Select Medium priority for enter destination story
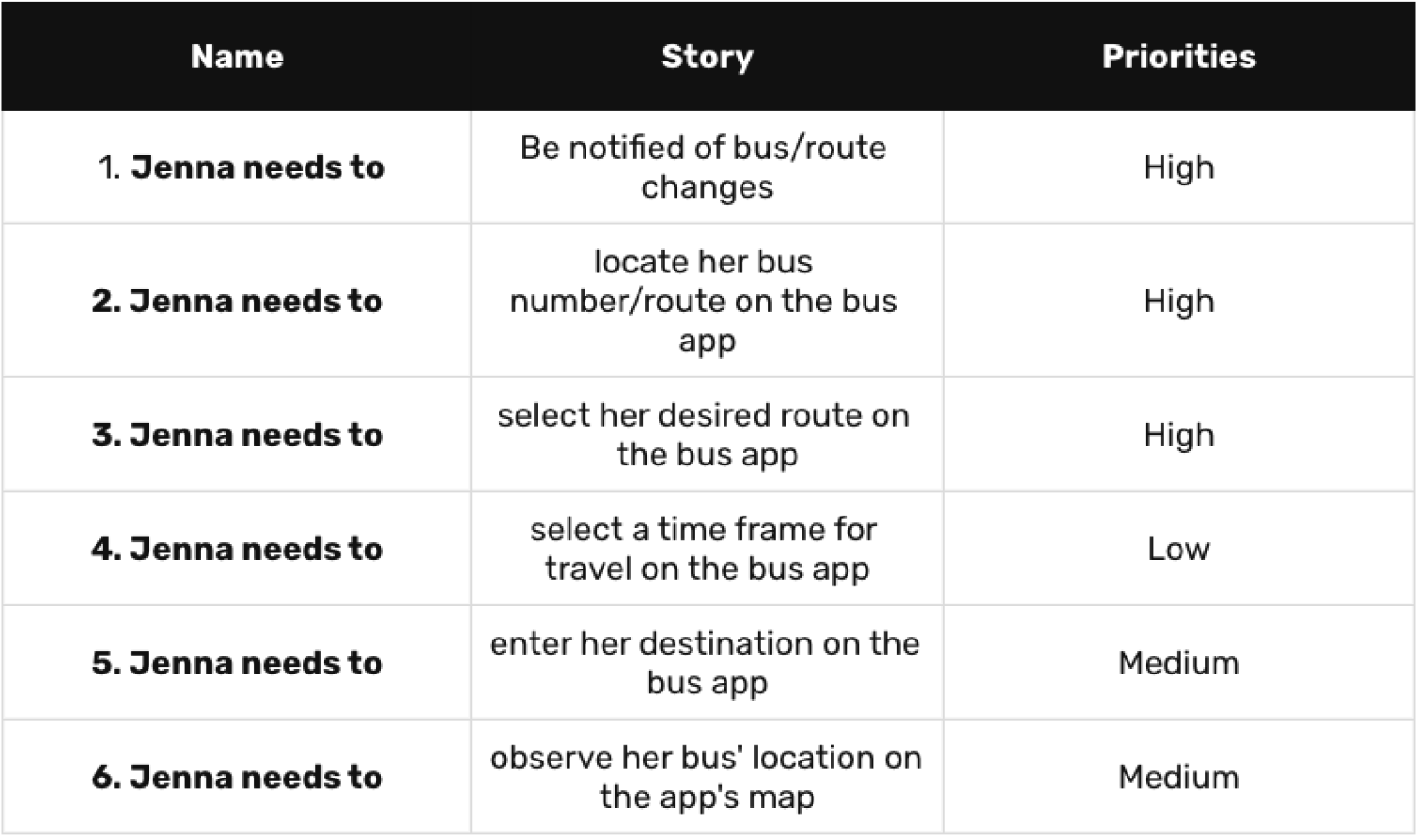The width and height of the screenshot is (1417, 840). click(x=1179, y=663)
